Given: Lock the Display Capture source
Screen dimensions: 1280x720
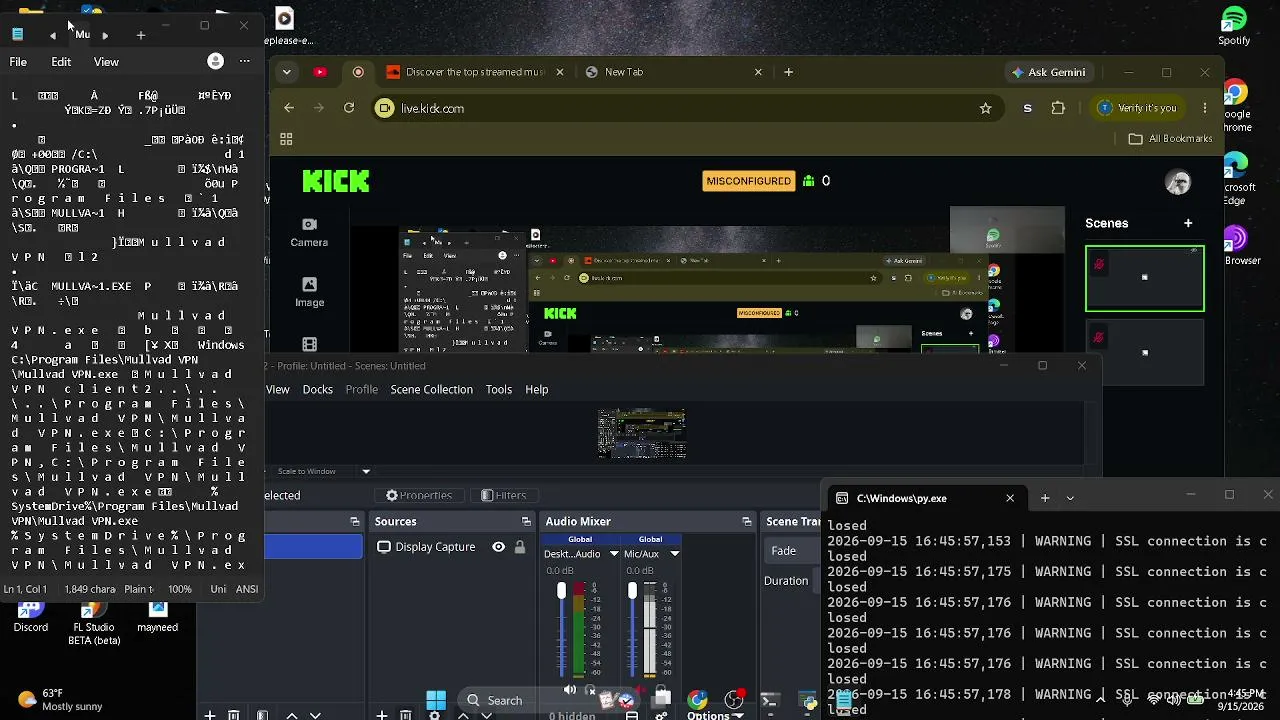Looking at the screenshot, I should coord(519,547).
